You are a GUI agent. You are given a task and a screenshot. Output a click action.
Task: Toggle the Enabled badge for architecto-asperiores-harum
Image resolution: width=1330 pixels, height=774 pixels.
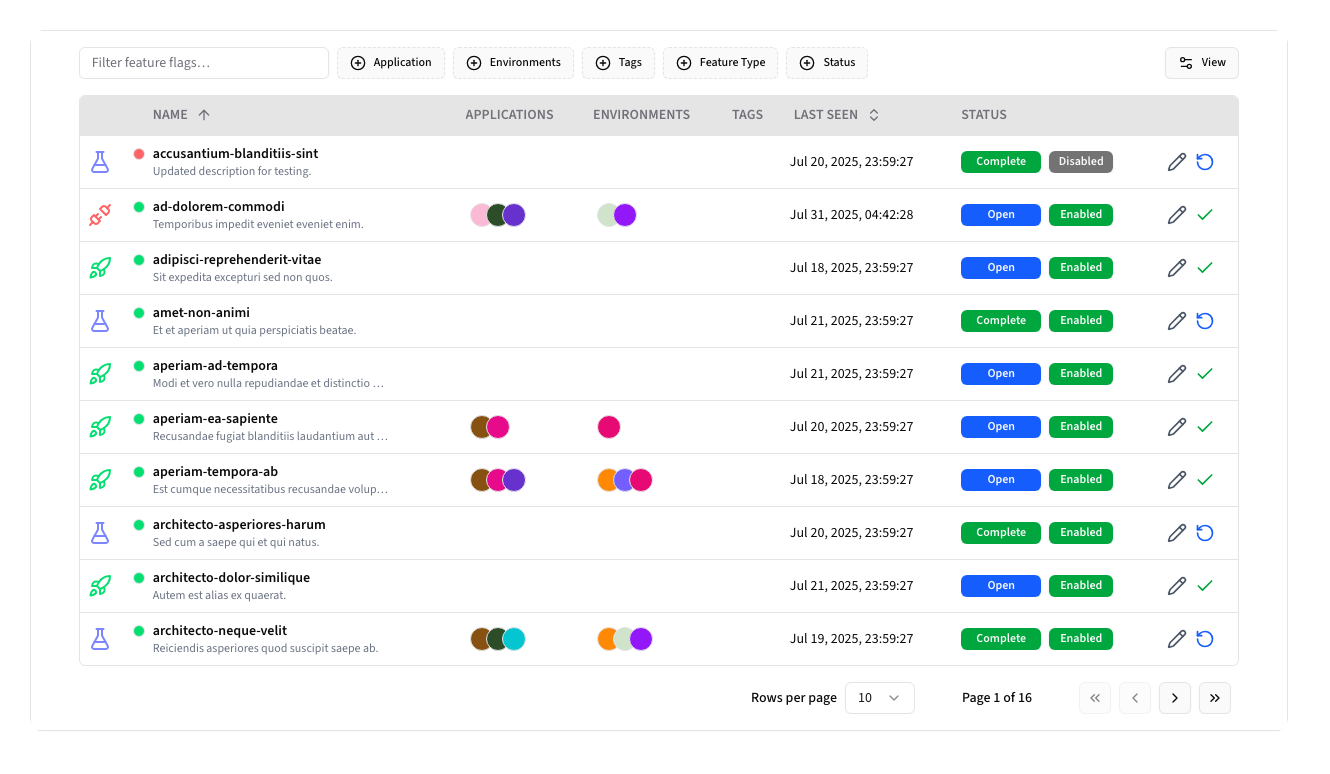coord(1080,533)
